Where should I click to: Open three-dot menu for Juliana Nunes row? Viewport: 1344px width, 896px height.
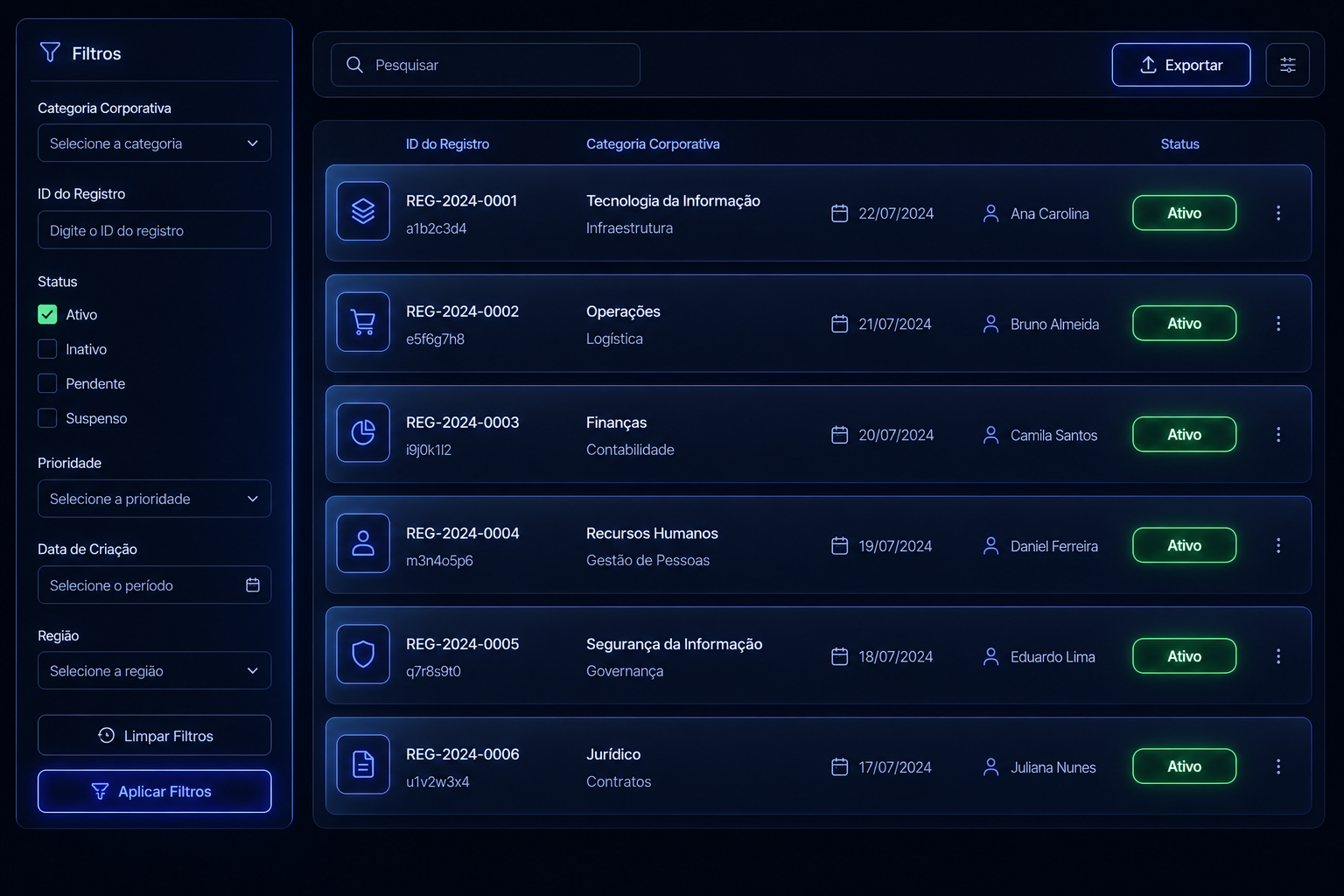(1277, 766)
